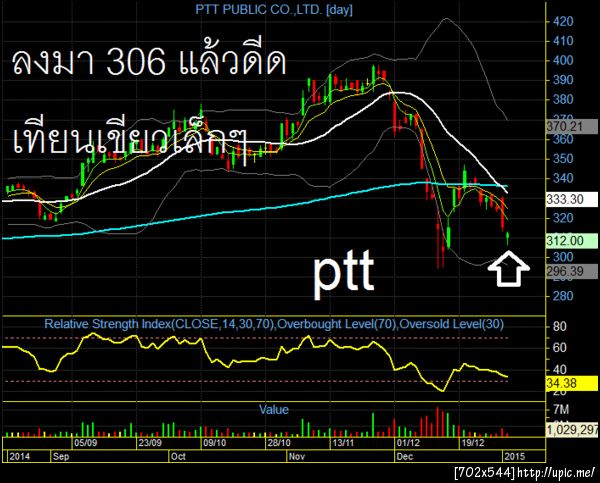Click the Oct month label
This screenshot has width=600, height=483.
(178, 456)
